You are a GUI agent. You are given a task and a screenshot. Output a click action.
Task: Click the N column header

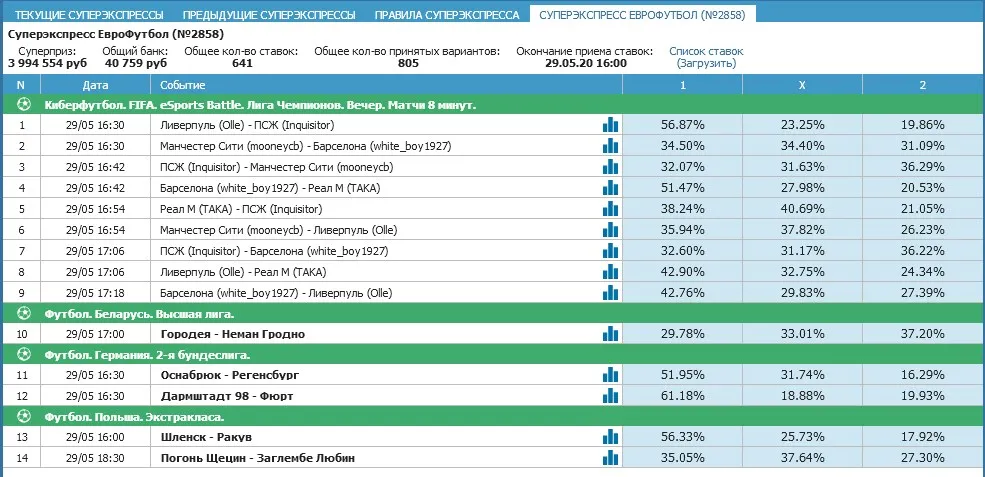point(21,85)
